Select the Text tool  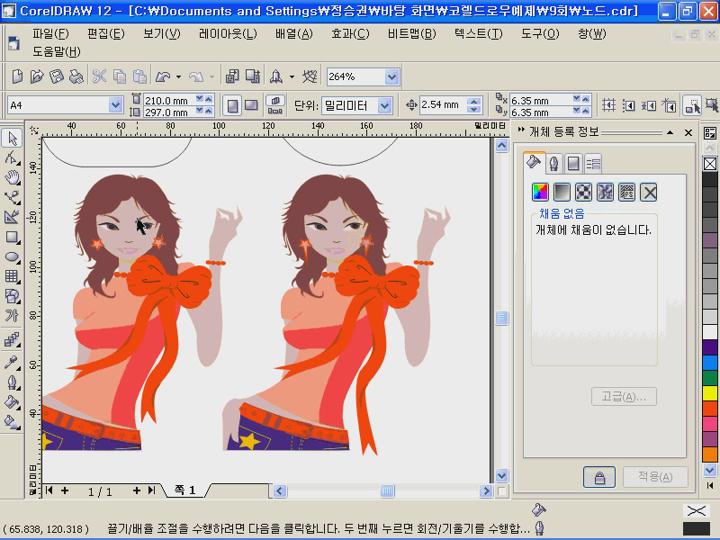tap(12, 315)
